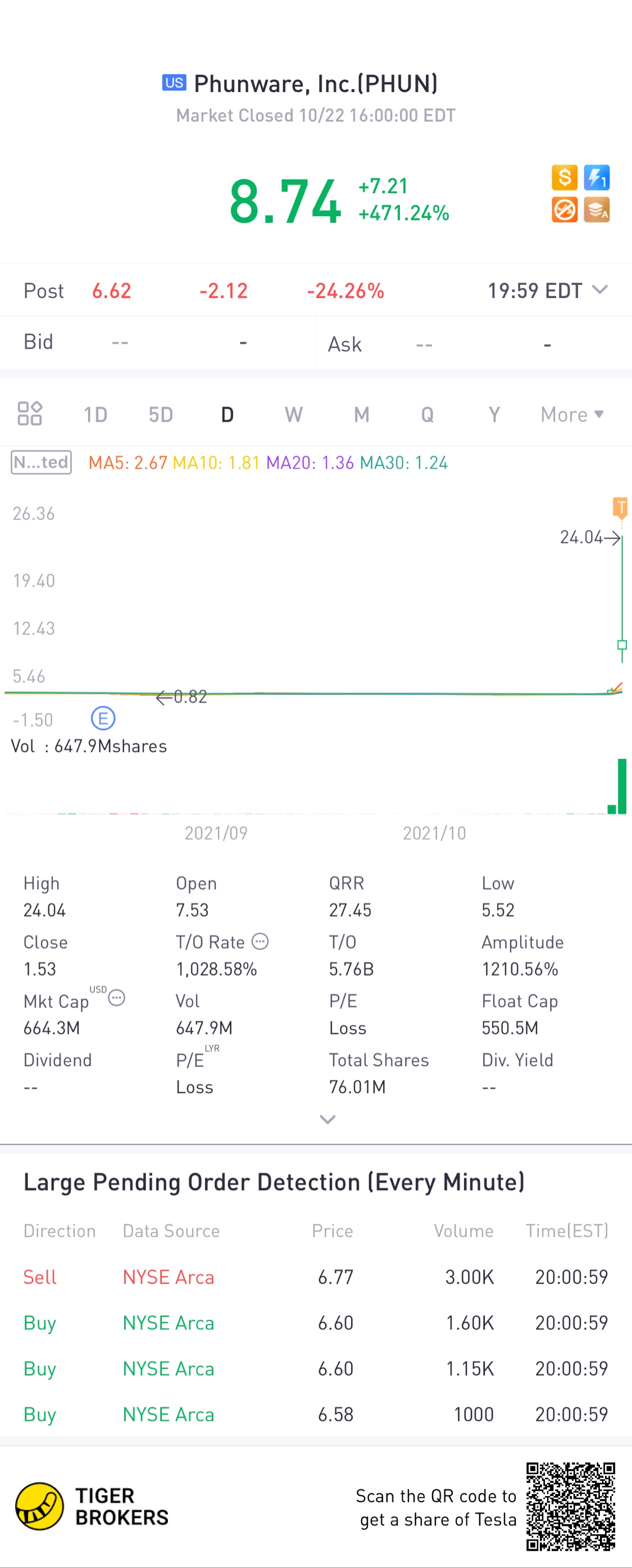
Task: Tap the T/O Rate info icon
Action: (x=260, y=941)
